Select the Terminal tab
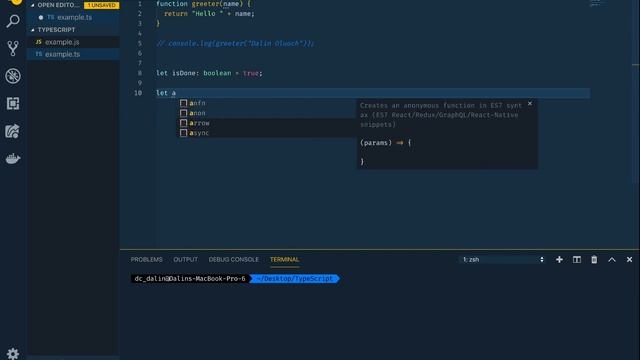Viewport: 640px width, 360px height. point(284,260)
